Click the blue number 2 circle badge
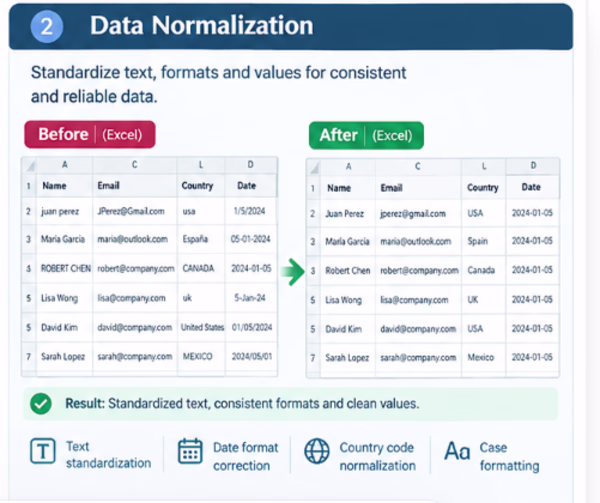Image resolution: width=600 pixels, height=503 pixels. [47, 26]
